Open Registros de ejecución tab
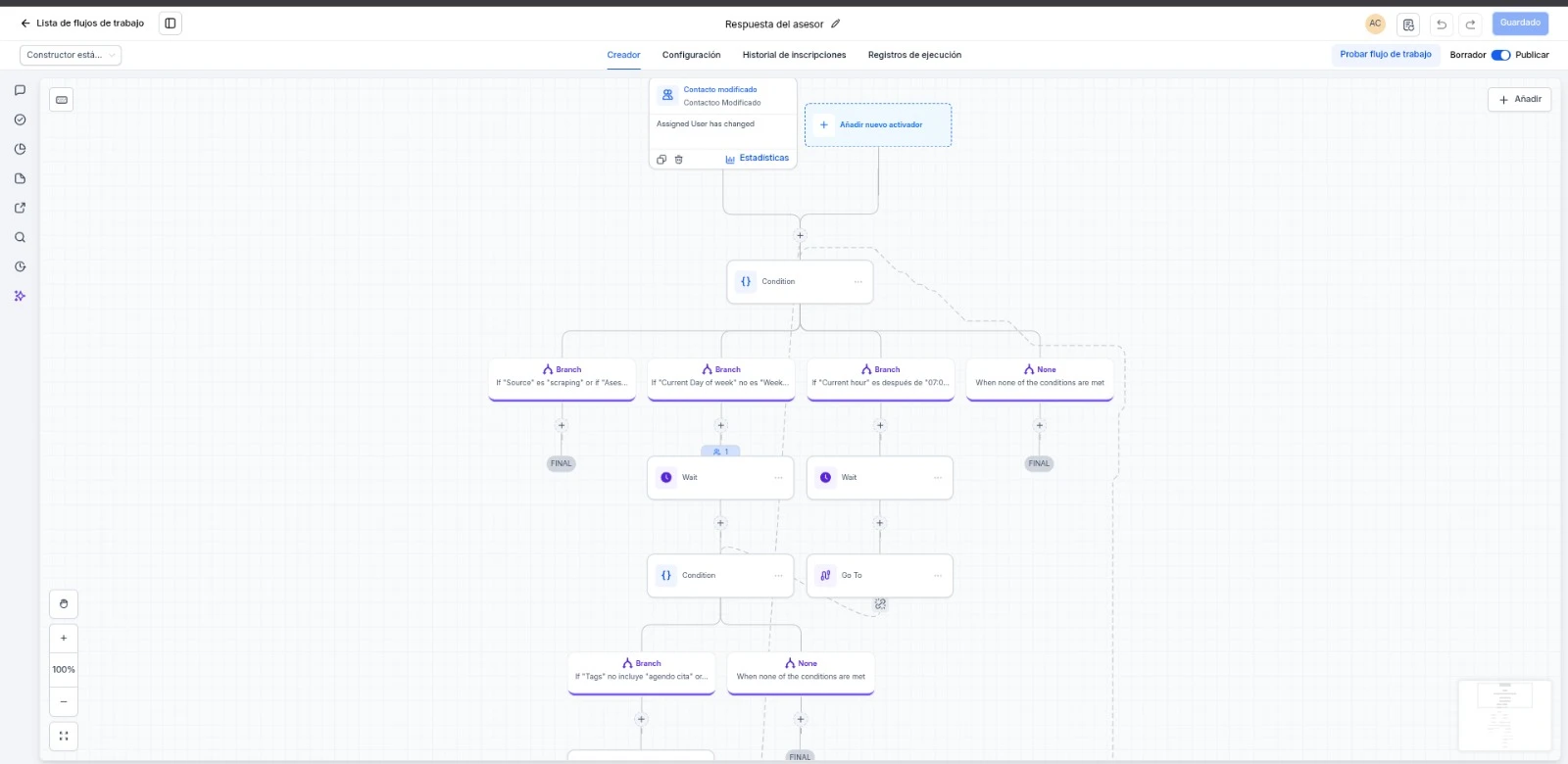This screenshot has height=764, width=1568. (x=914, y=55)
